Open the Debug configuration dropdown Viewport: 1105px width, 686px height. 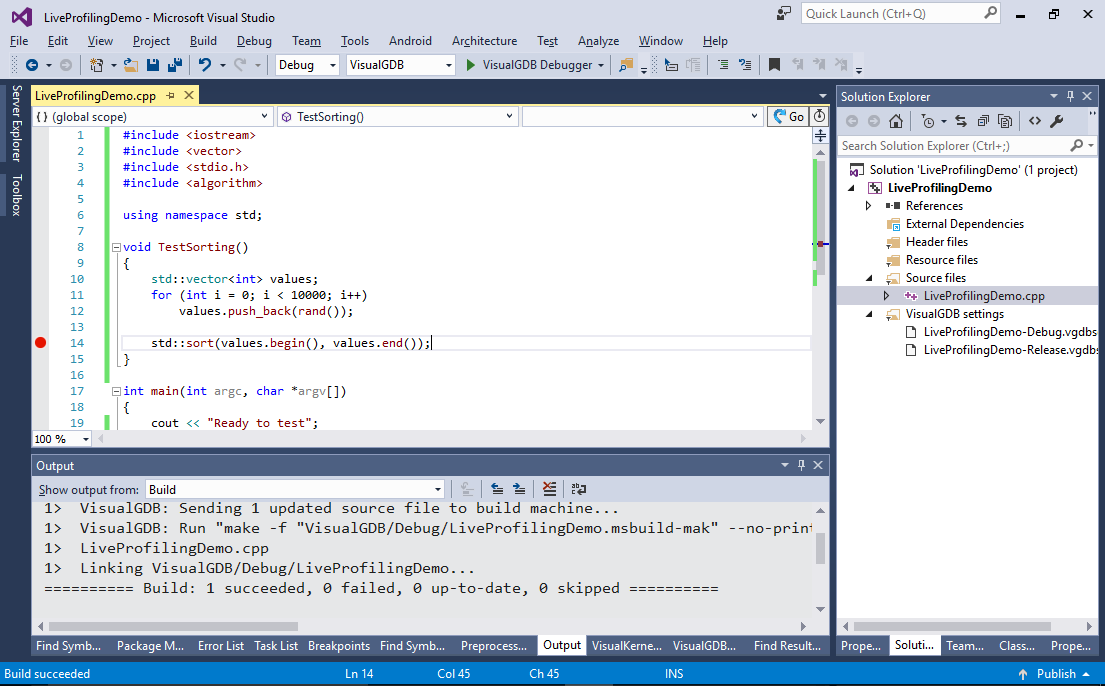click(307, 65)
